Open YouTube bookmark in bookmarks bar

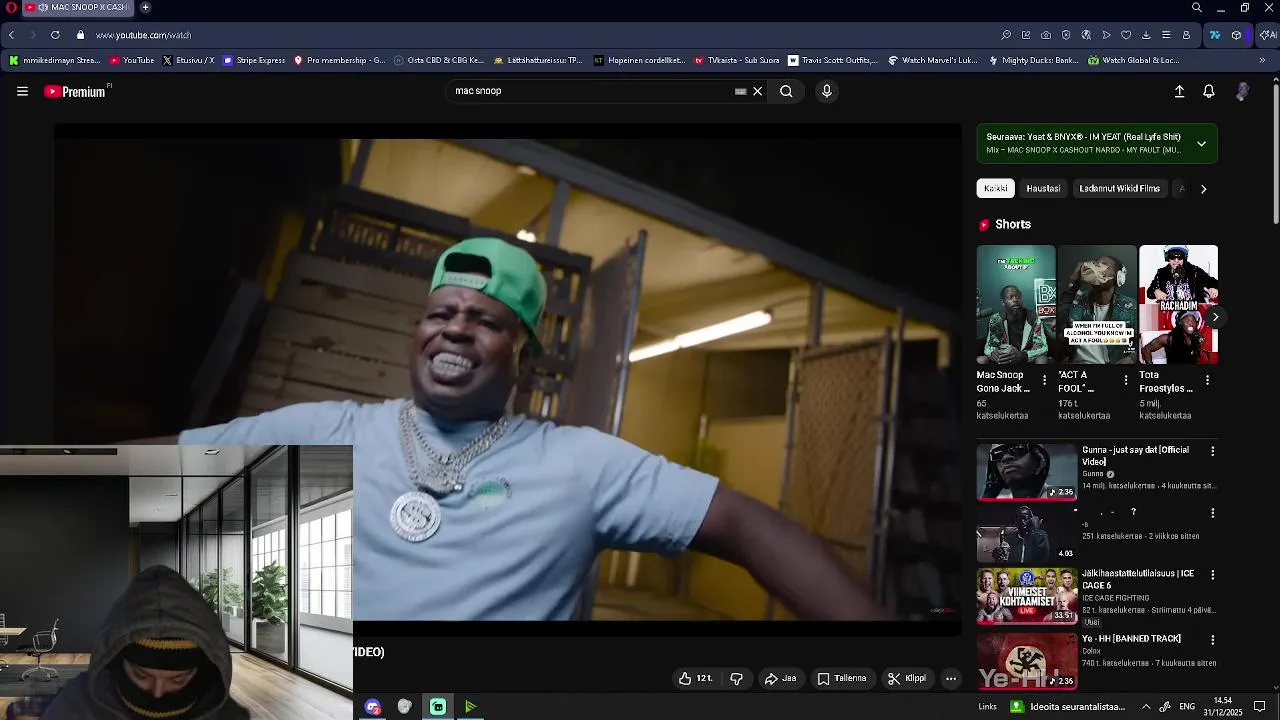pos(132,60)
